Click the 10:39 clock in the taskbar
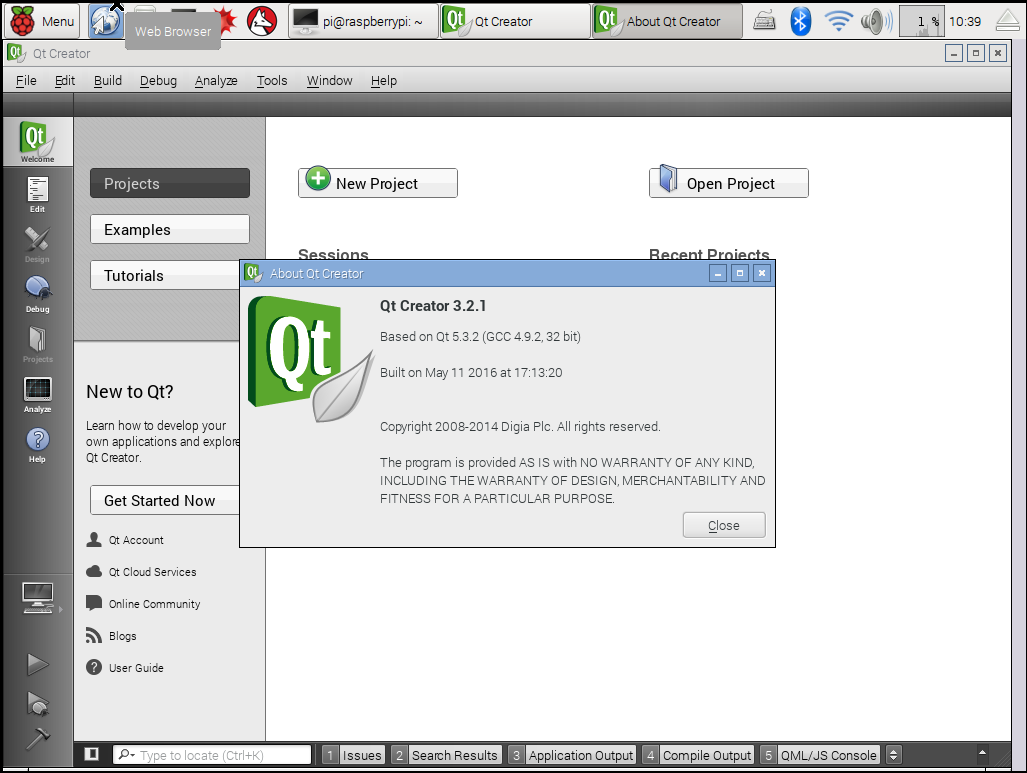This screenshot has width=1027, height=773. click(965, 21)
